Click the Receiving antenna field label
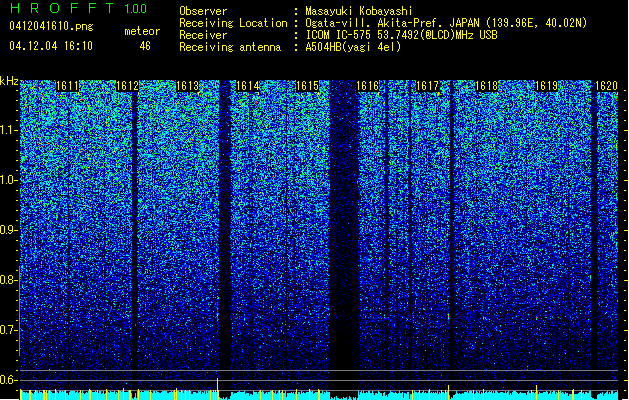This screenshot has width=629, height=400. [x=230, y=47]
